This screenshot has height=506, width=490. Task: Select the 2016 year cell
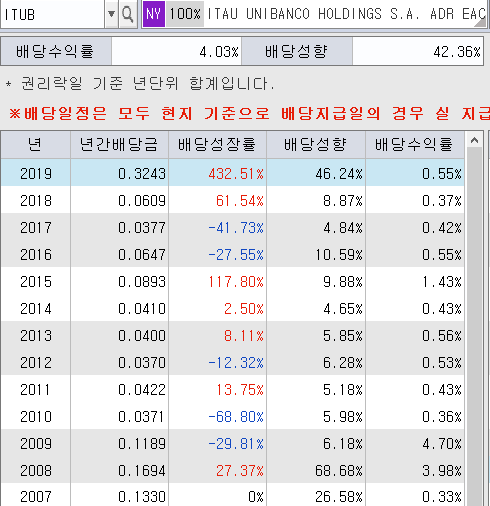[36, 255]
